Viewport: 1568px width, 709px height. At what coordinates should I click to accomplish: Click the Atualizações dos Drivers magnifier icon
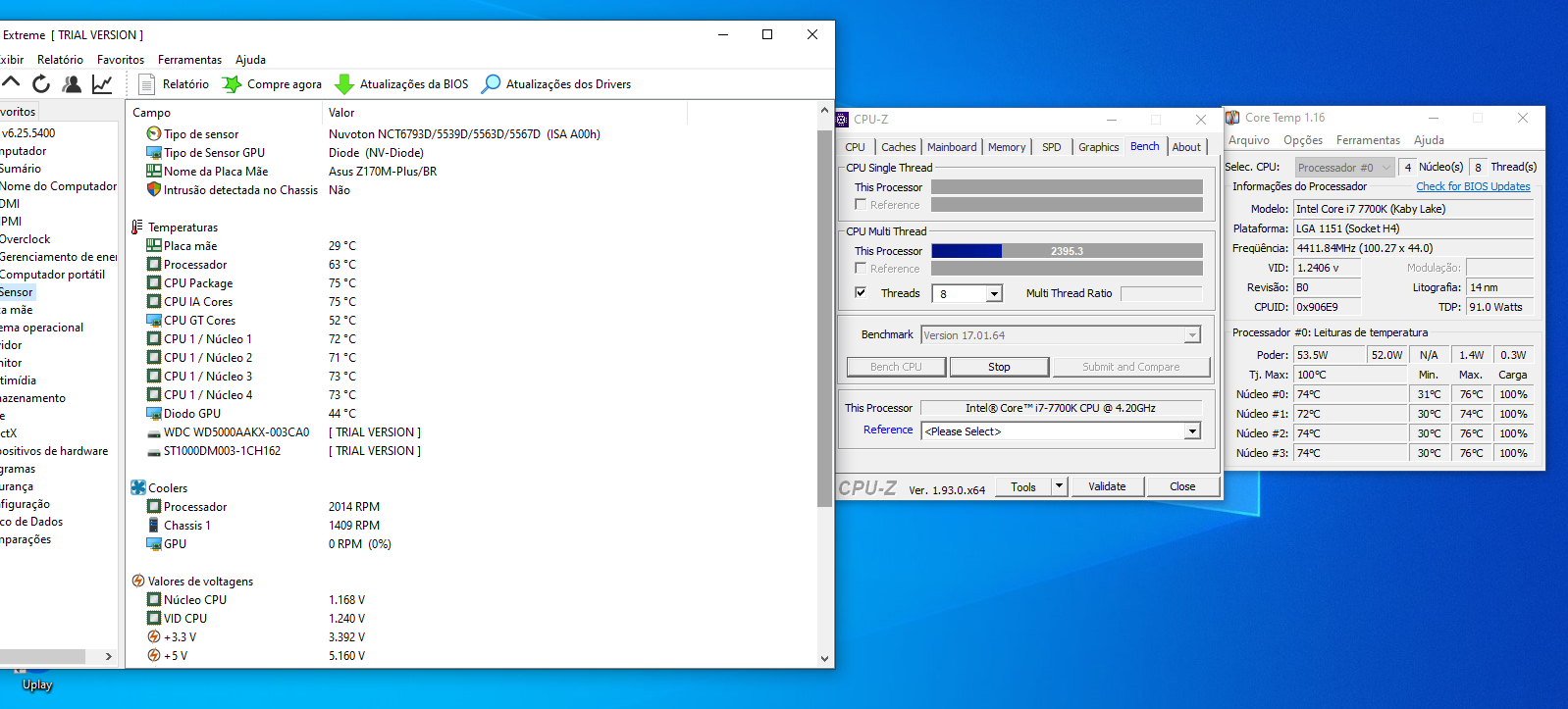pyautogui.click(x=491, y=84)
